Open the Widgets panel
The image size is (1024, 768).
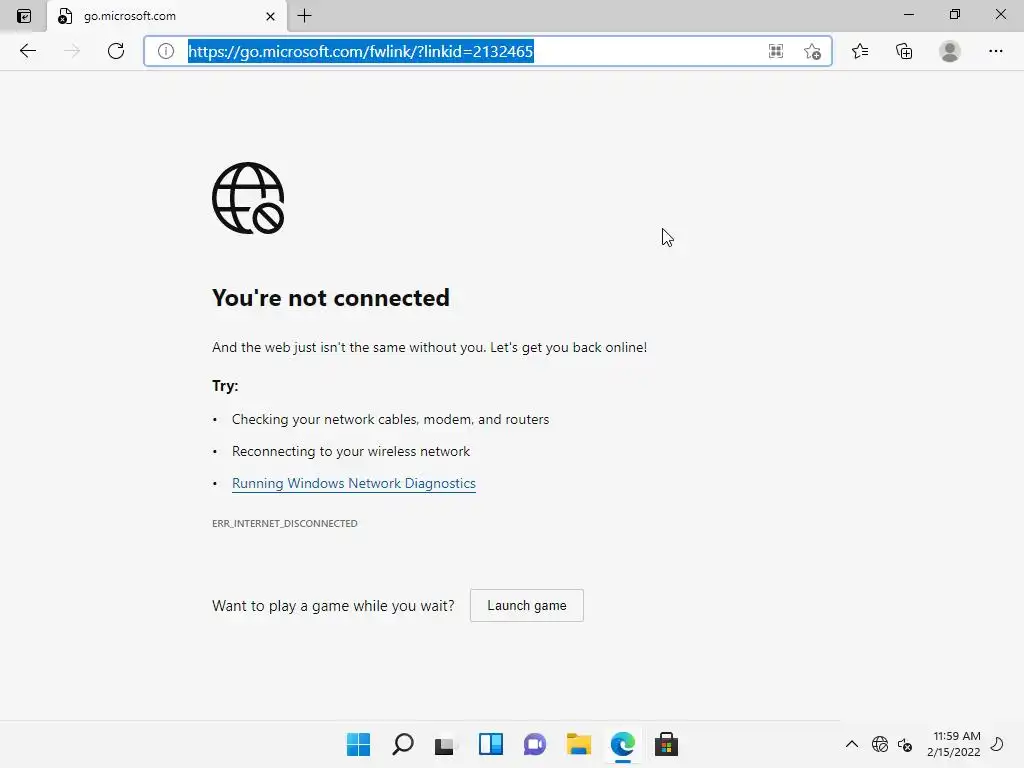[x=490, y=744]
